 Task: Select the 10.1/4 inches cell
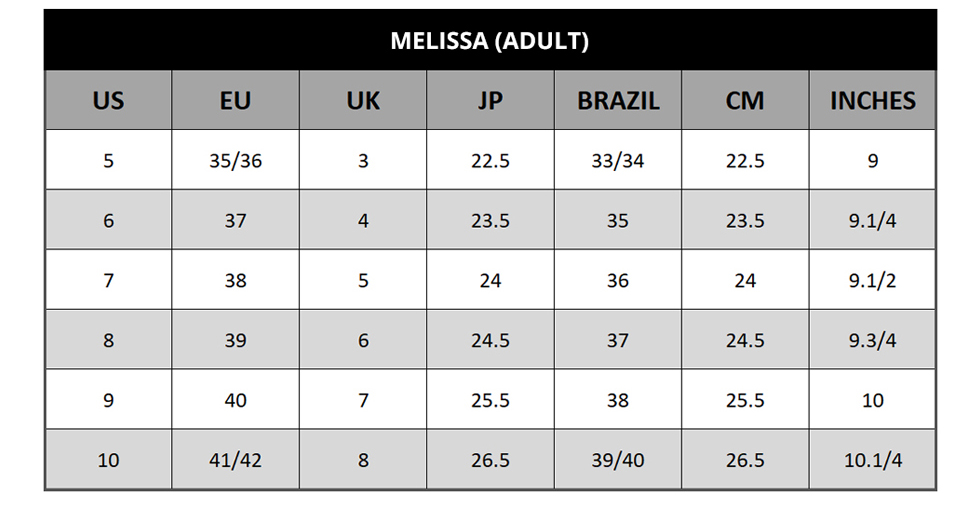pos(873,460)
